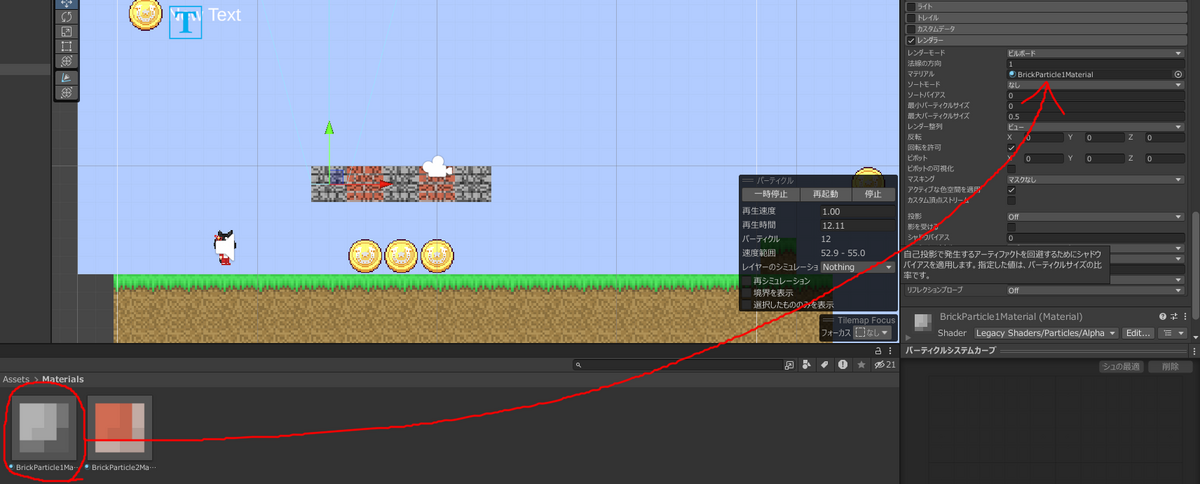Click 再起動 restart button
Image resolution: width=1200 pixels, height=484 pixels.
click(x=825, y=194)
